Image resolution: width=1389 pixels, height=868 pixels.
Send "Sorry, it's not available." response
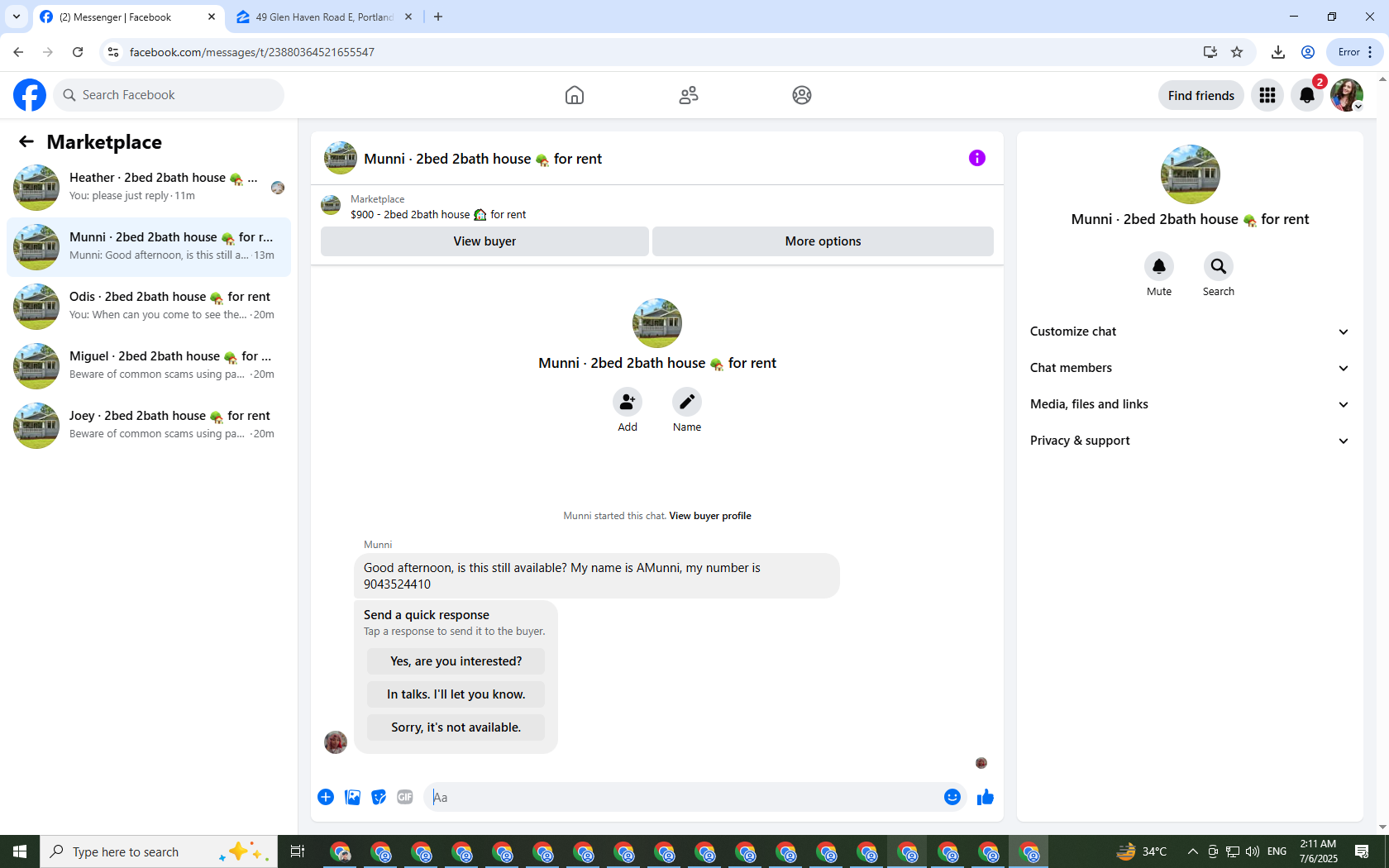tap(456, 727)
